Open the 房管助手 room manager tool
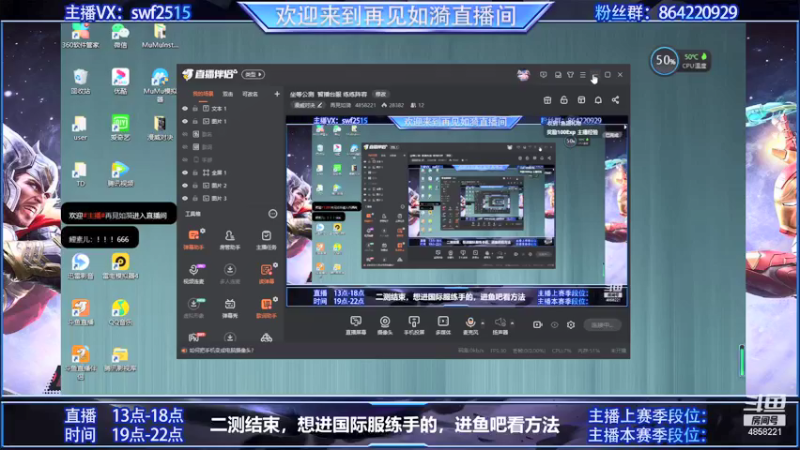 click(230, 240)
